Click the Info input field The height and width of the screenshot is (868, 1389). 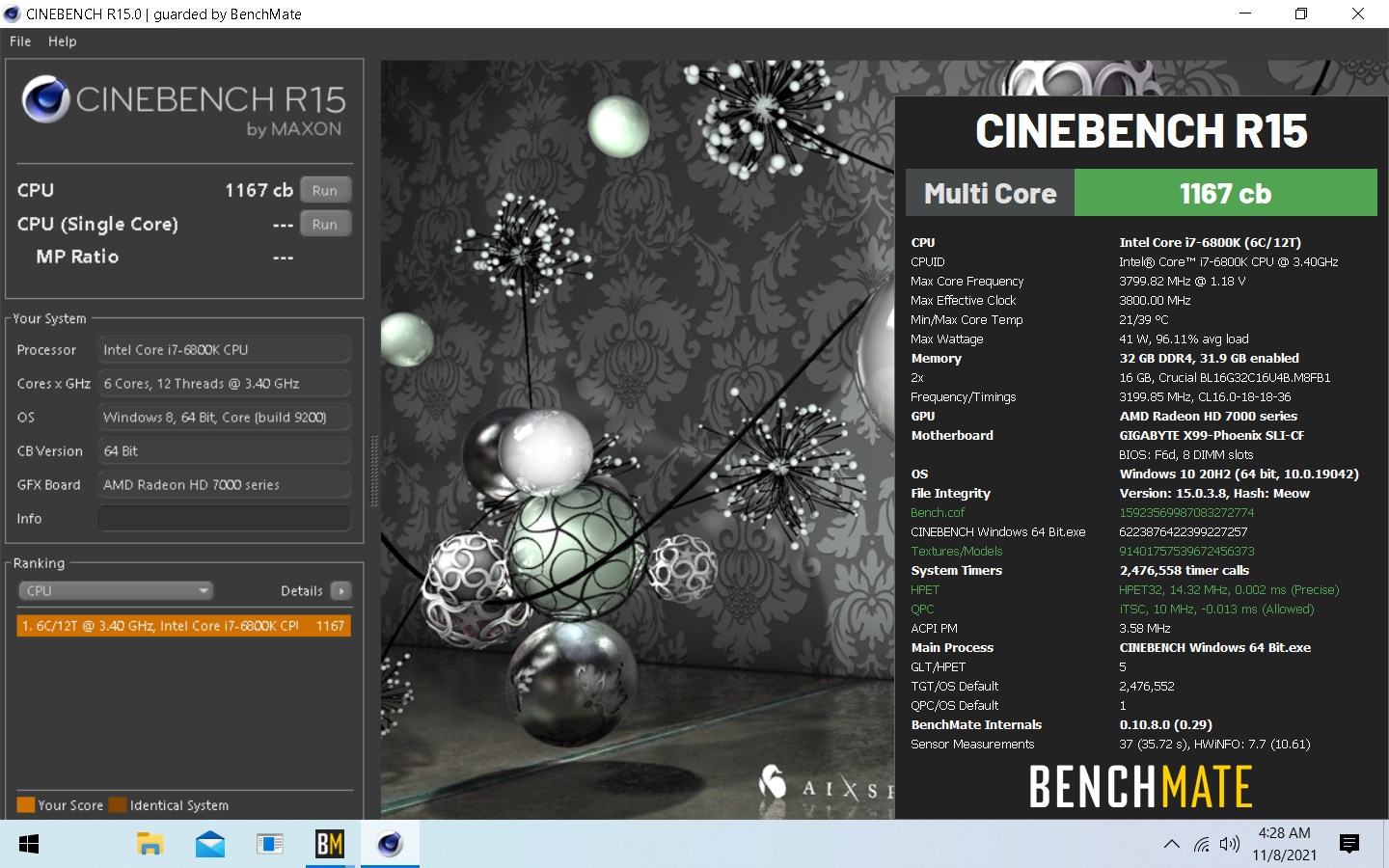224,519
